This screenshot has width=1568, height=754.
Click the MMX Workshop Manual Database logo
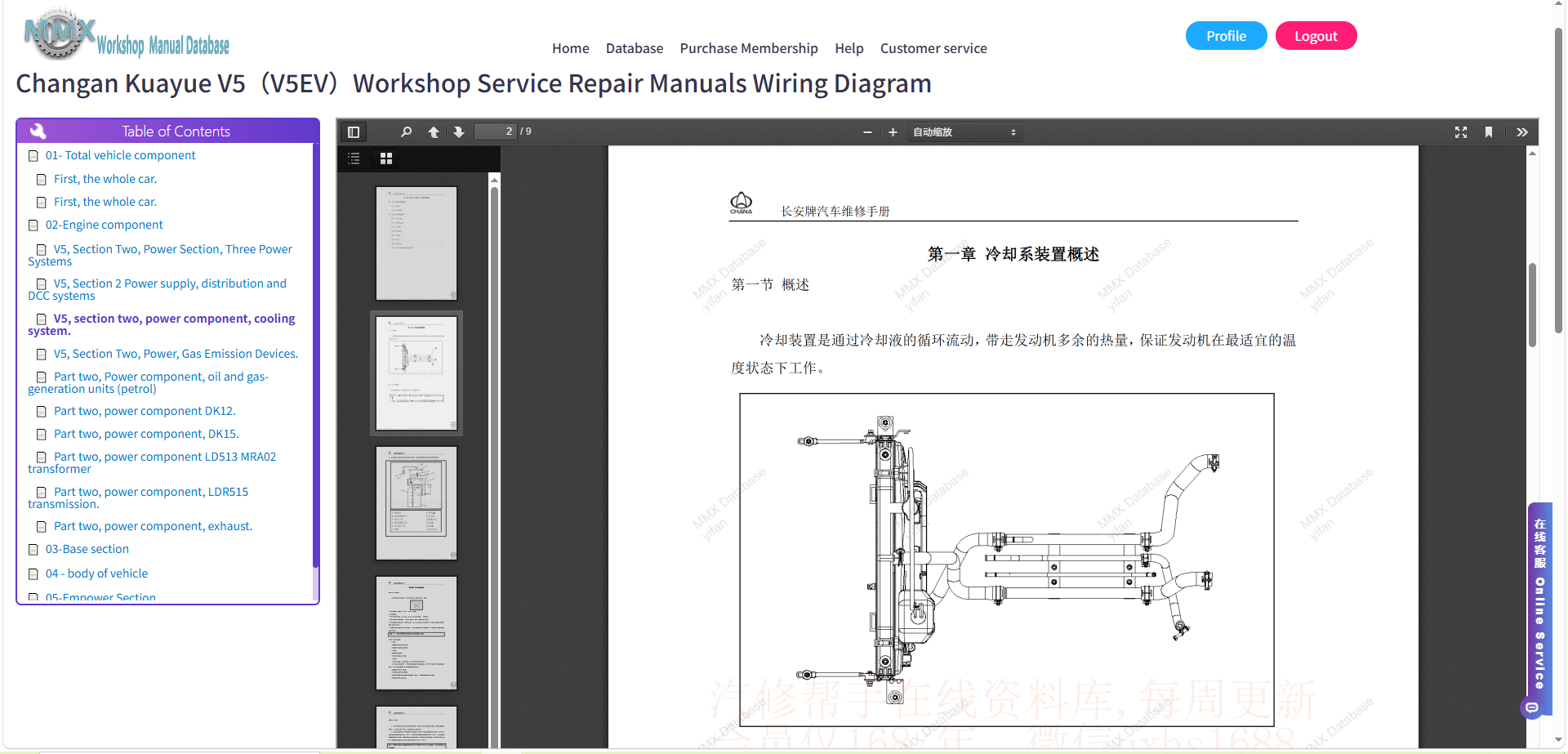click(x=127, y=35)
